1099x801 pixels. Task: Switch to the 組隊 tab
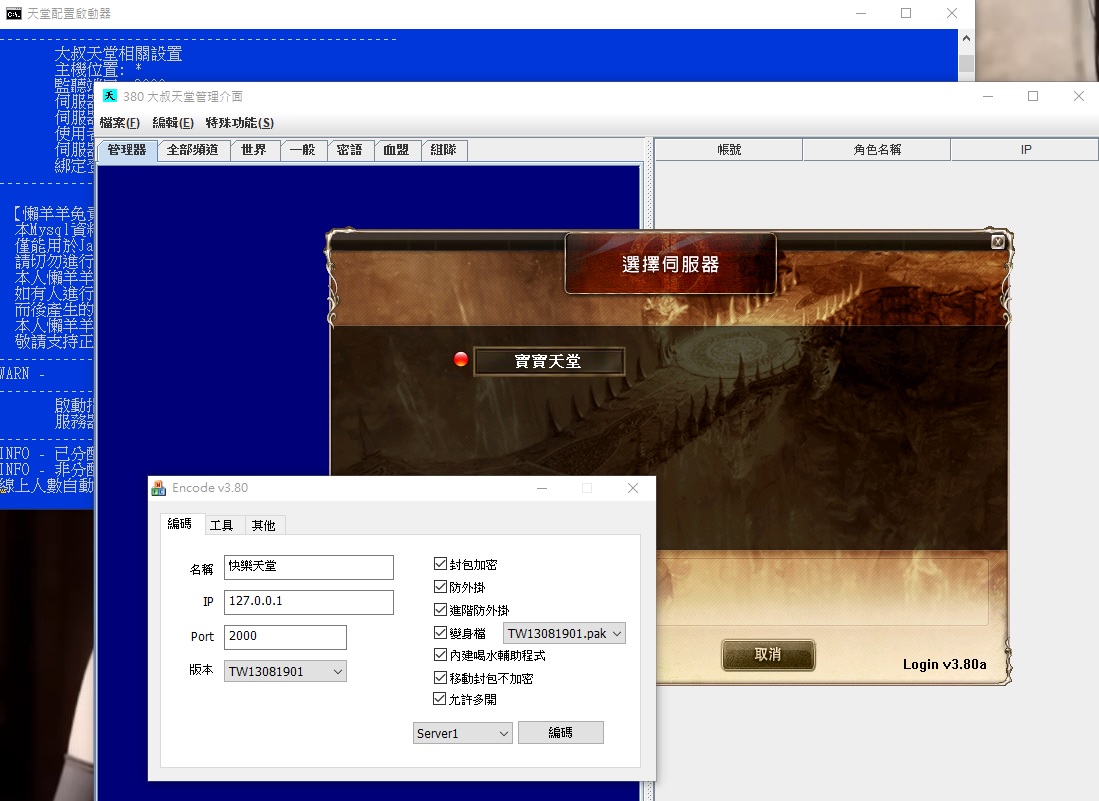[x=444, y=150]
